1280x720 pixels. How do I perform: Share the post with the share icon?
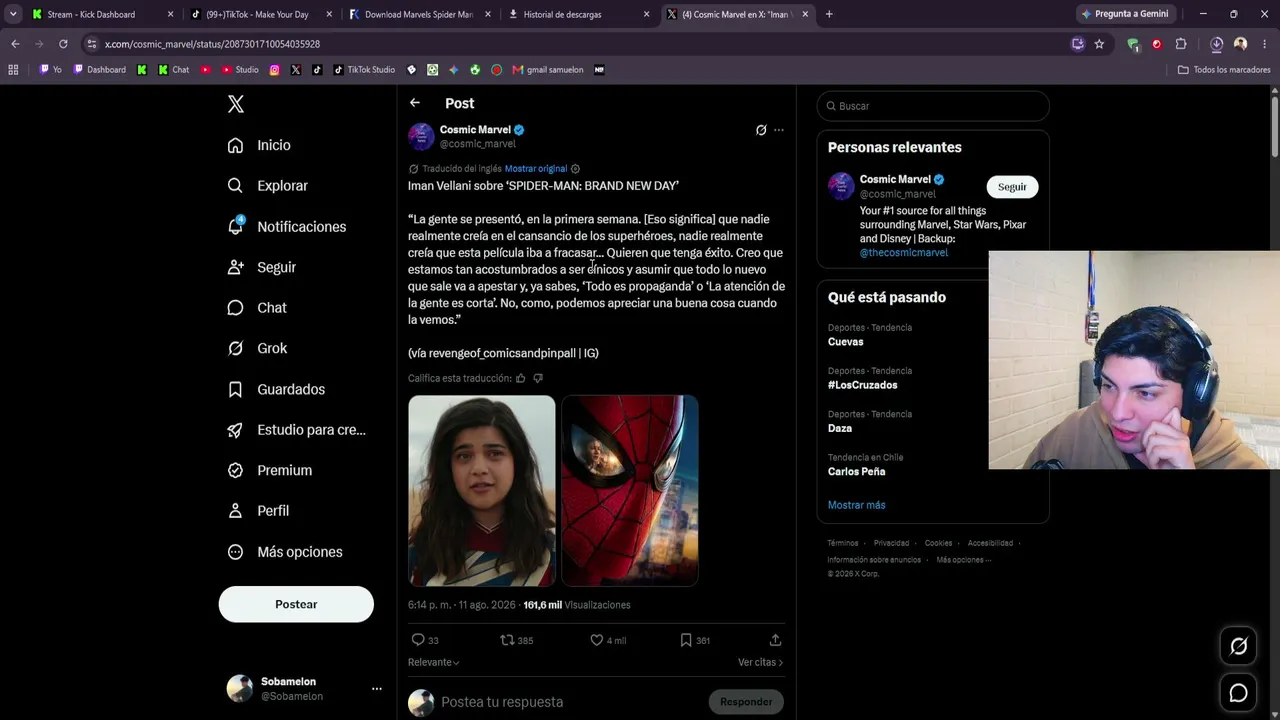(775, 640)
